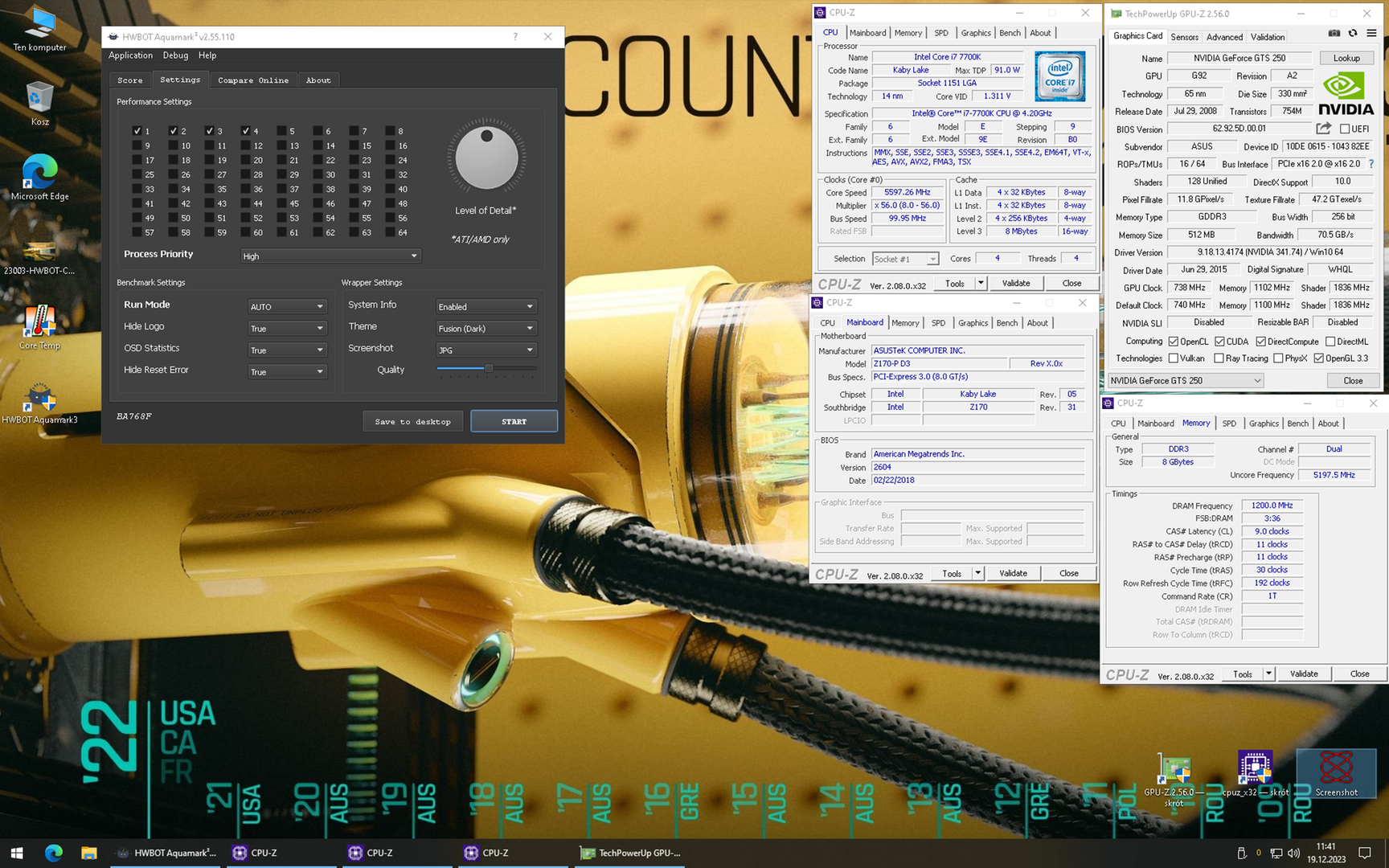Open GPU-Z.2.56.0 shortcut on desktop
Image resolution: width=1389 pixels, height=868 pixels.
click(1174, 780)
